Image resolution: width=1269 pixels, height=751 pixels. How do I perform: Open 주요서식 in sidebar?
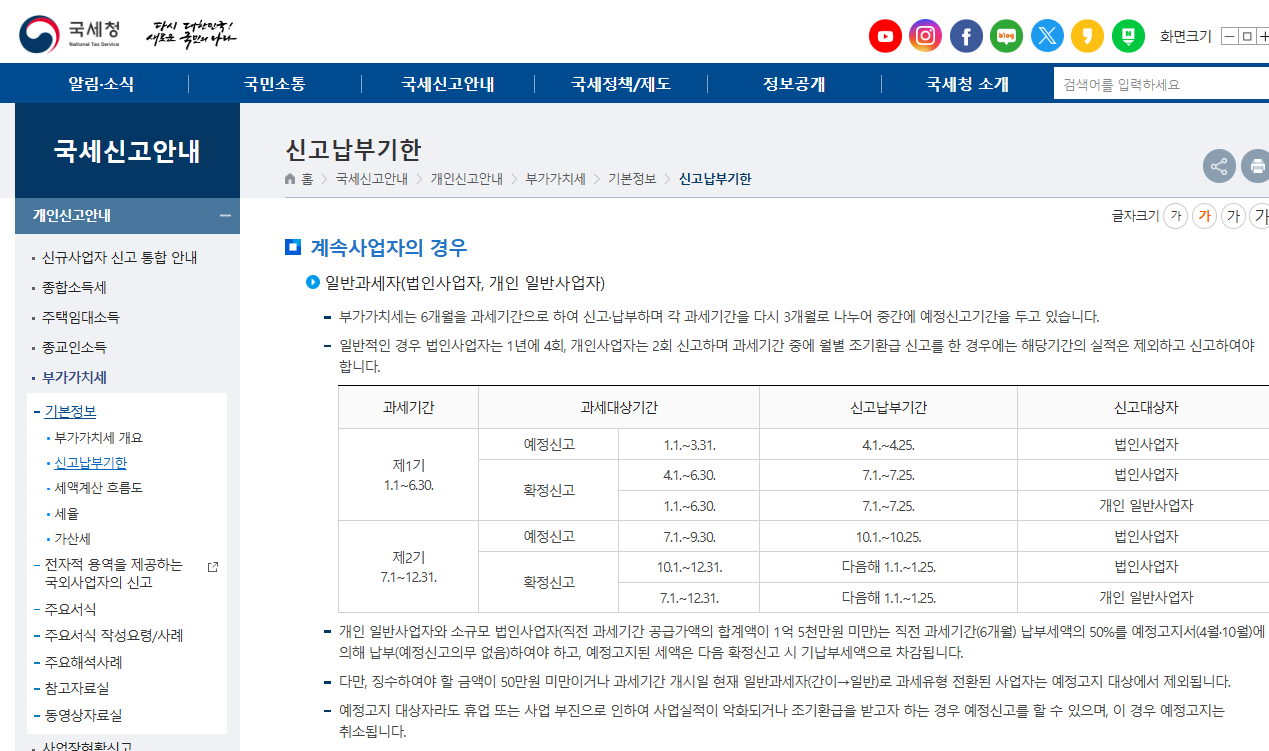click(x=70, y=609)
